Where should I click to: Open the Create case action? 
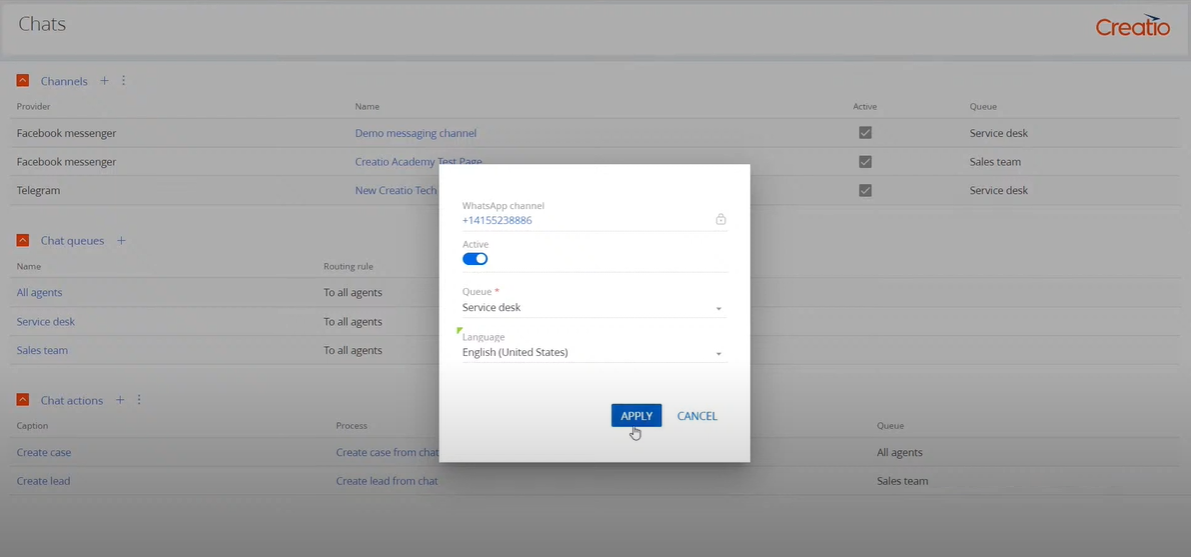coord(44,452)
